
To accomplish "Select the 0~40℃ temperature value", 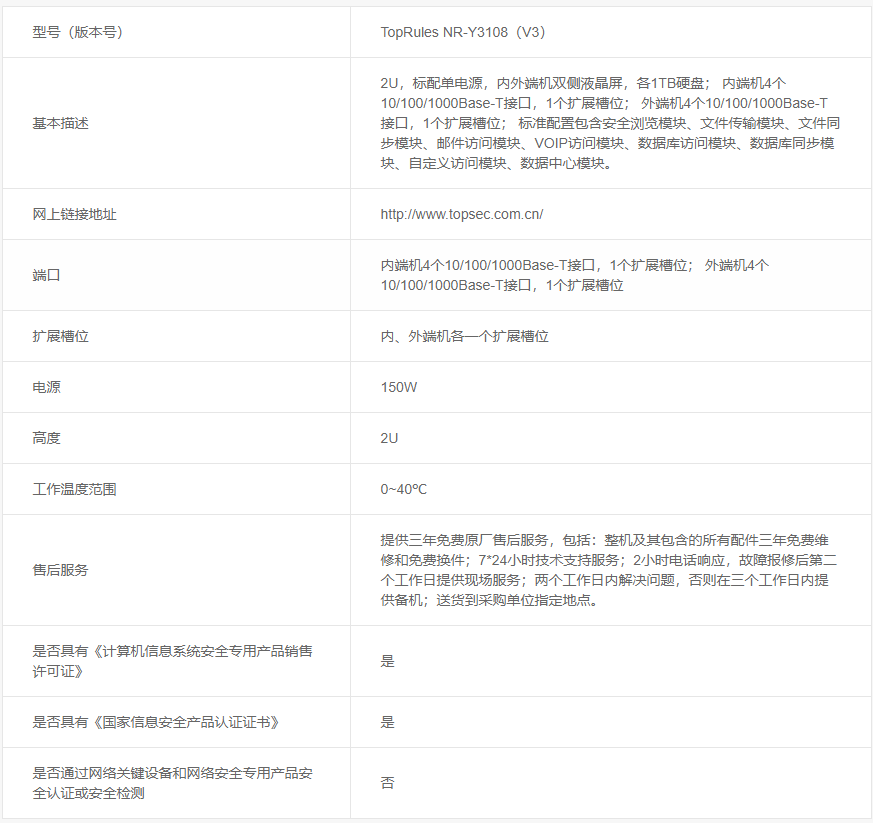I will (404, 489).
